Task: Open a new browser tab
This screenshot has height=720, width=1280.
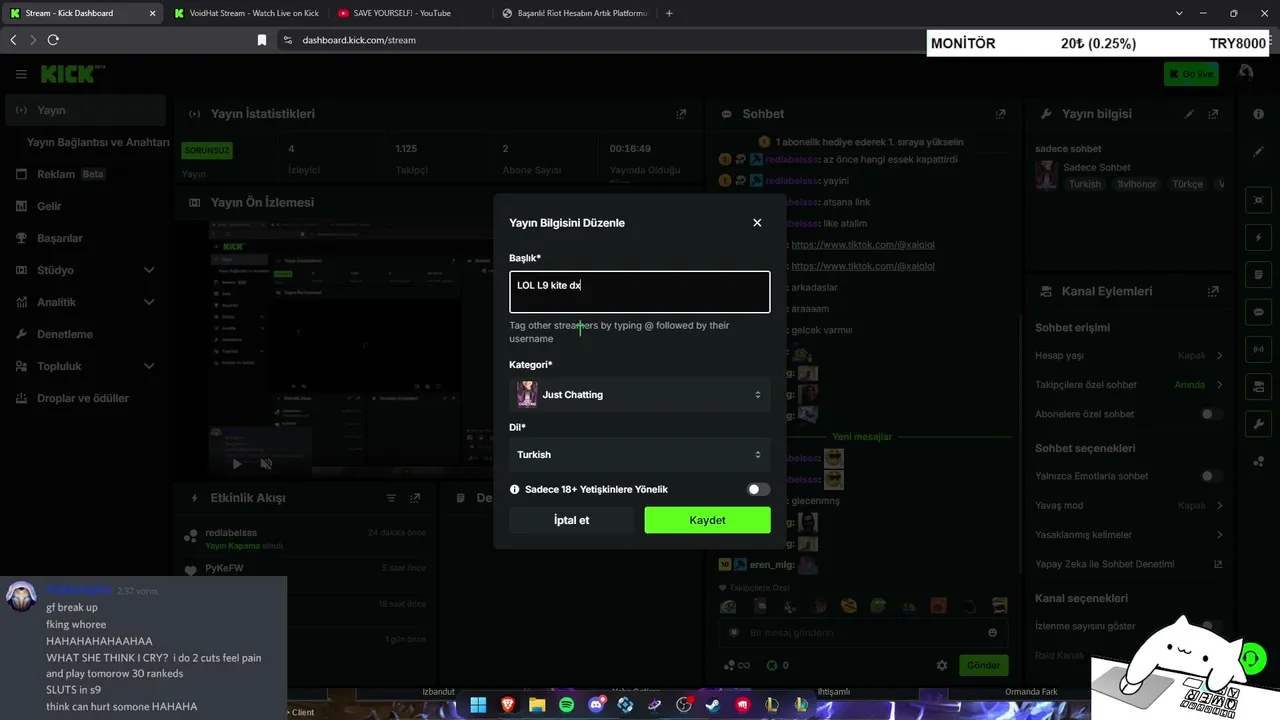Action: click(x=669, y=13)
